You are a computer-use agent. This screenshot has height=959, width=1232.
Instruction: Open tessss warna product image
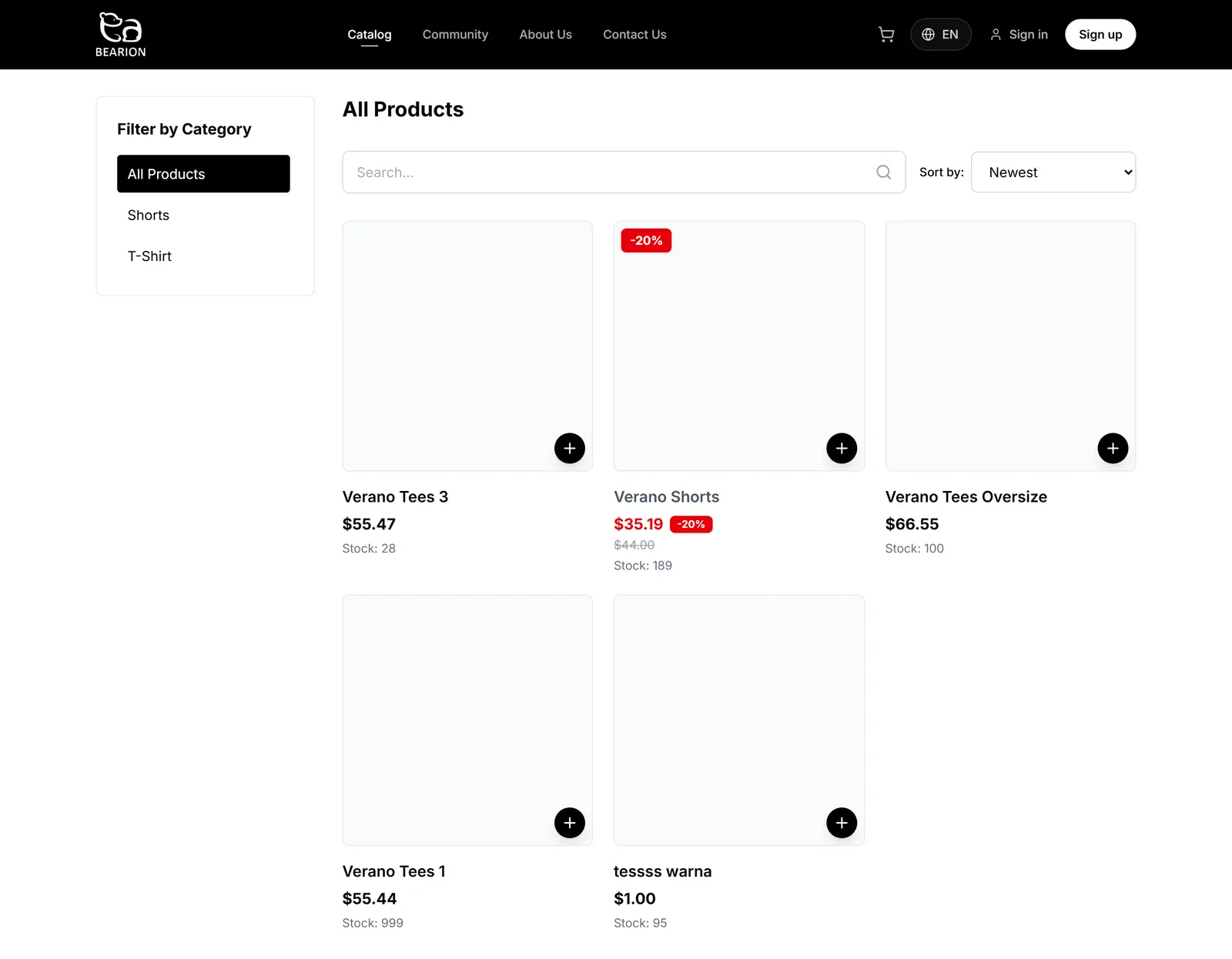738,720
